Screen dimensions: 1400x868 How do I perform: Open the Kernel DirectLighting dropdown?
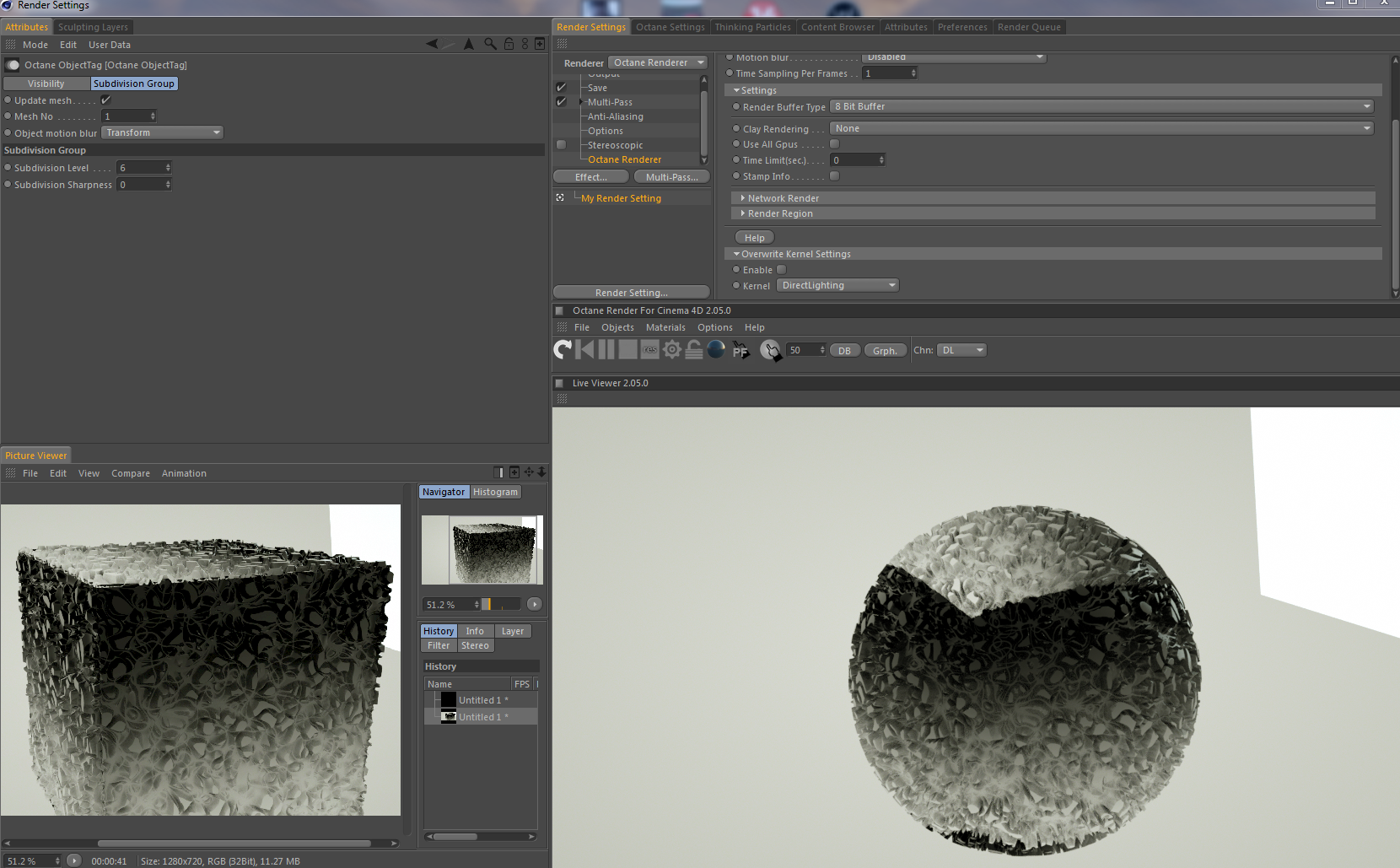coord(837,285)
